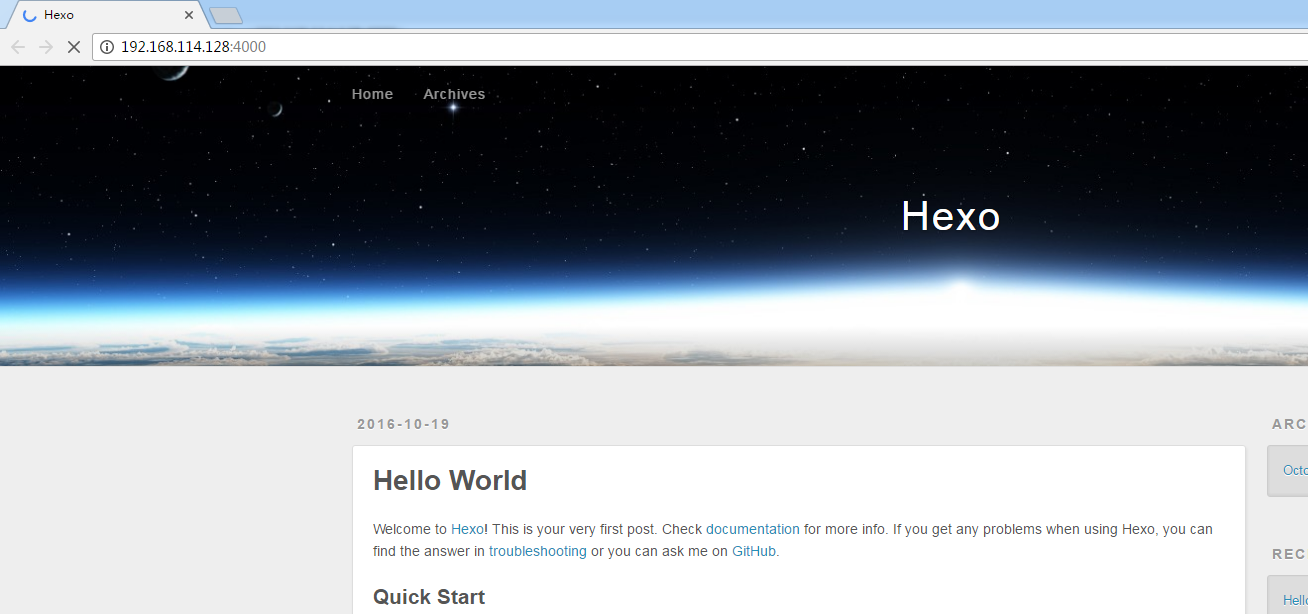Viewport: 1308px width, 614px height.
Task: Open the 2016-10-19 post date link
Action: [403, 424]
